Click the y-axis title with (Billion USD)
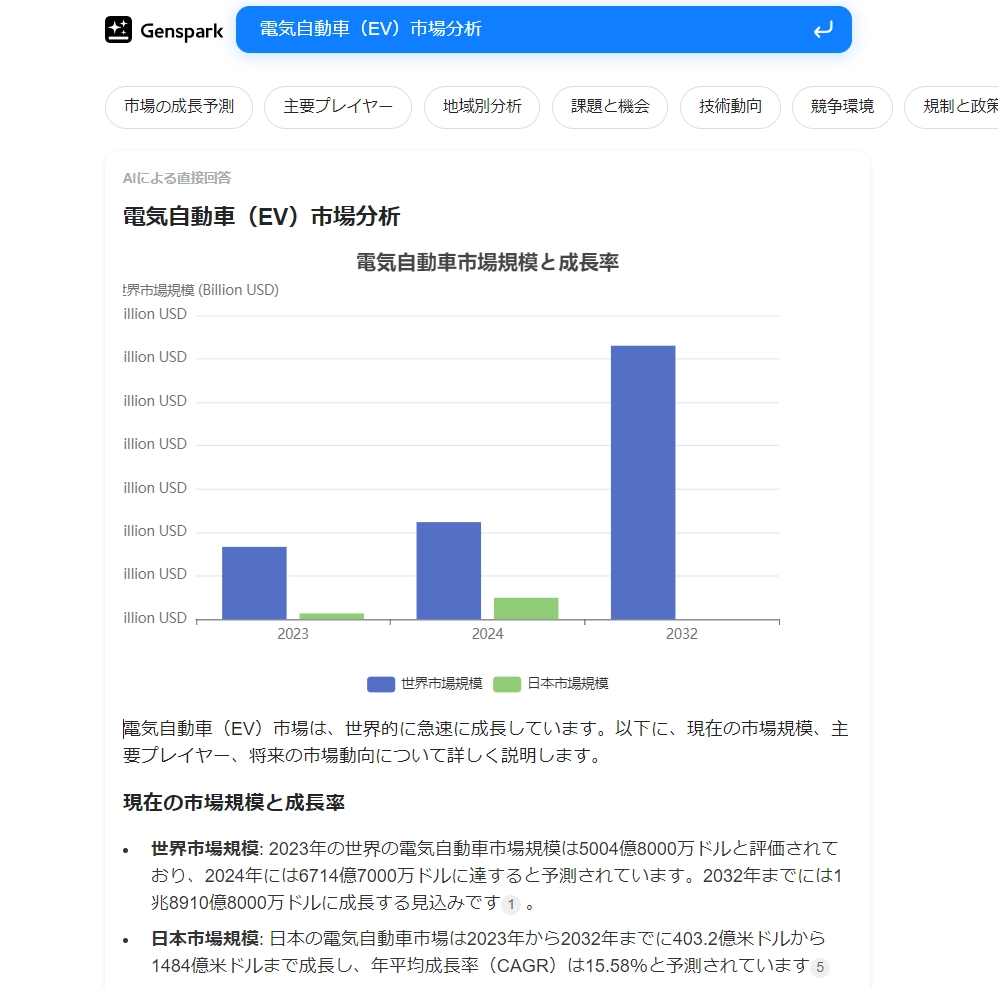 201,290
